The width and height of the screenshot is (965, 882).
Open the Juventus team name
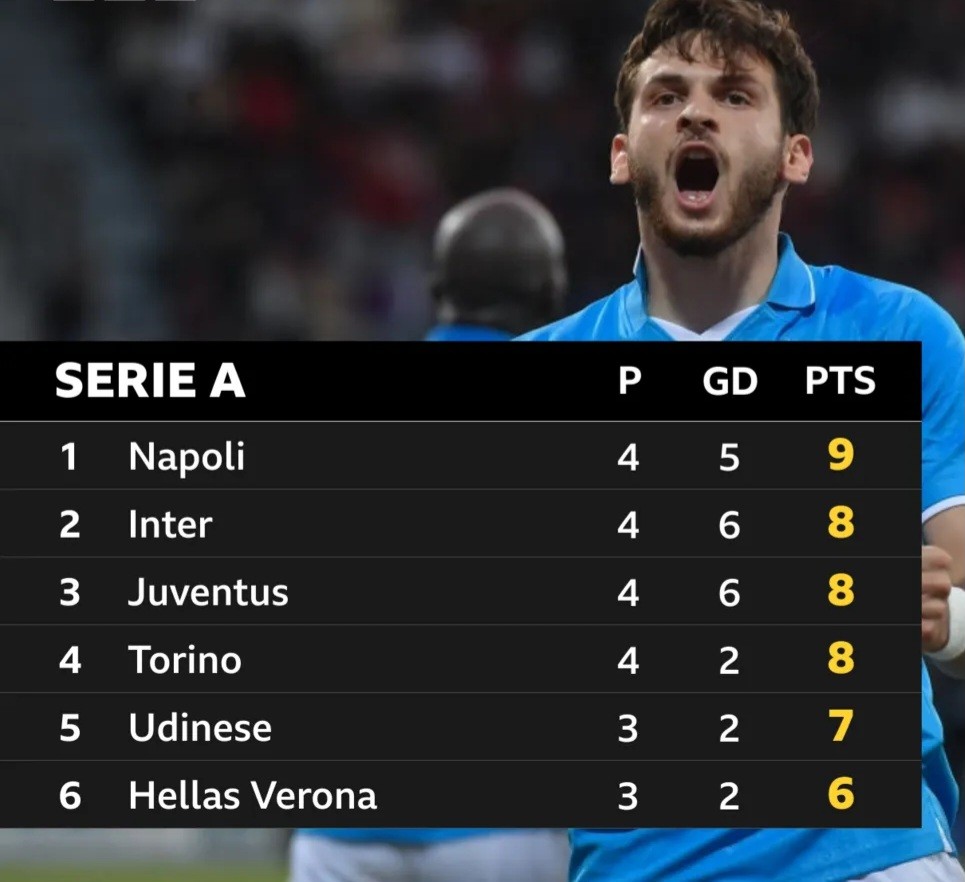208,592
